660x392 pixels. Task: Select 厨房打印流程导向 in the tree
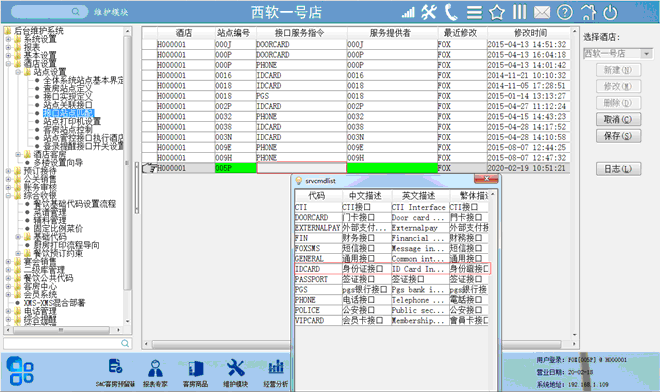click(66, 245)
